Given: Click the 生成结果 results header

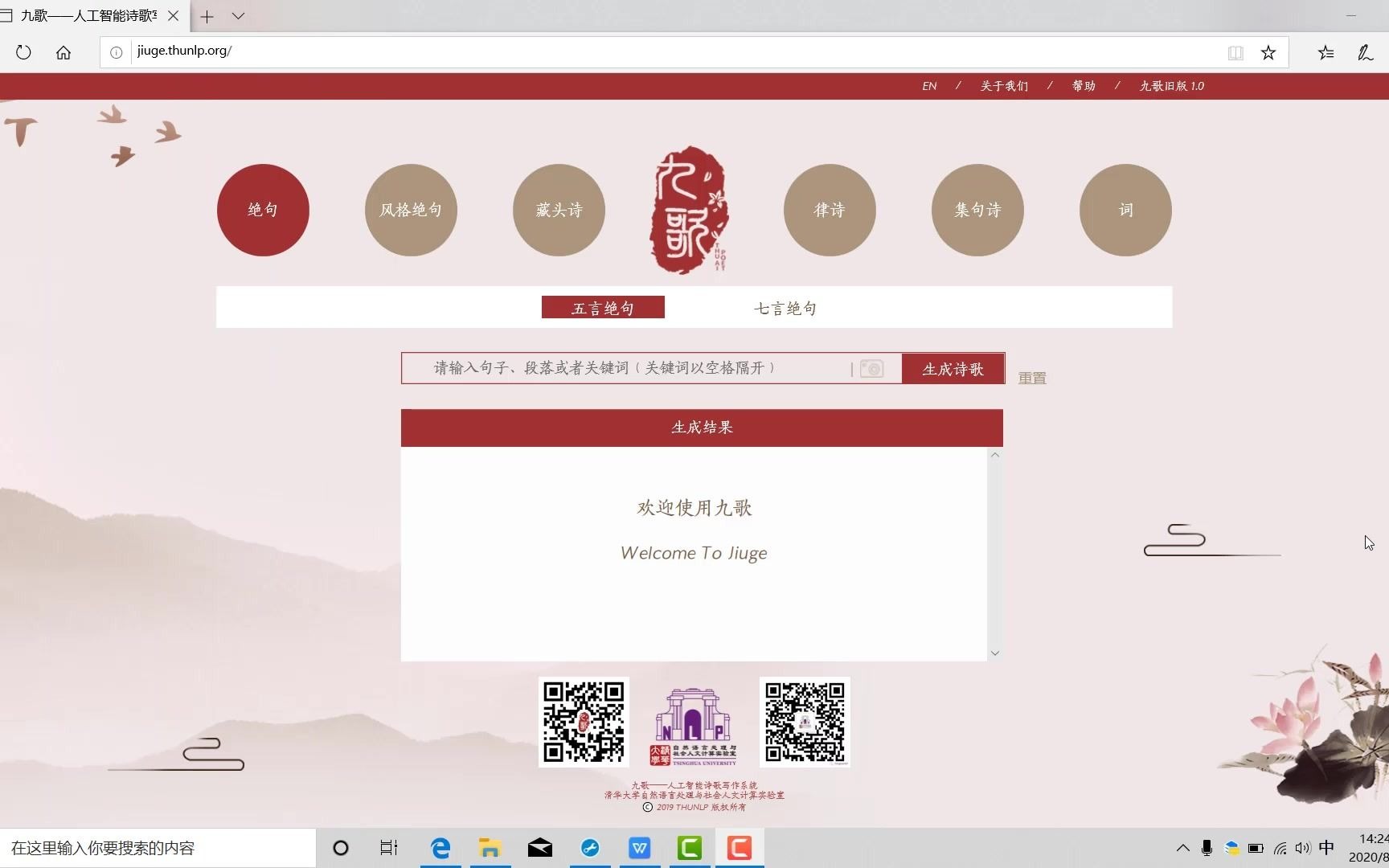Looking at the screenshot, I should 702,428.
